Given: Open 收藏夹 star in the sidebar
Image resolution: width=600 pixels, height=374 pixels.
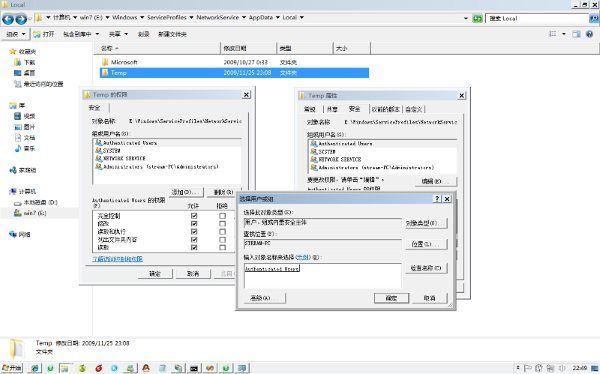Looking at the screenshot, I should point(13,51).
